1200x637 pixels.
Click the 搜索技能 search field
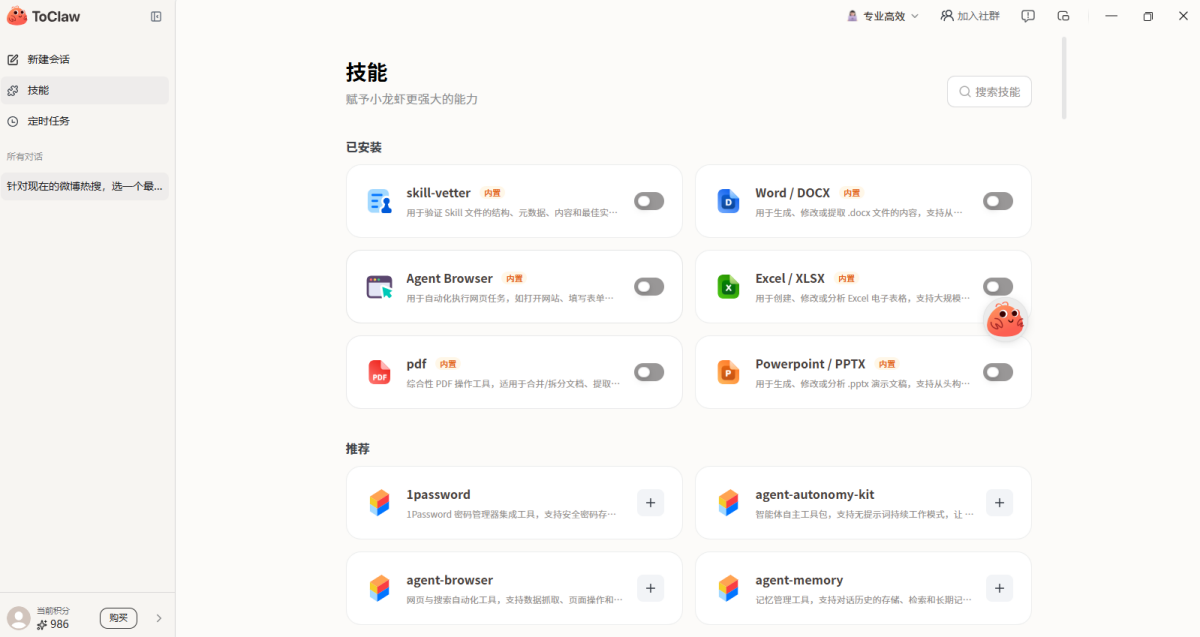pyautogui.click(x=989, y=91)
